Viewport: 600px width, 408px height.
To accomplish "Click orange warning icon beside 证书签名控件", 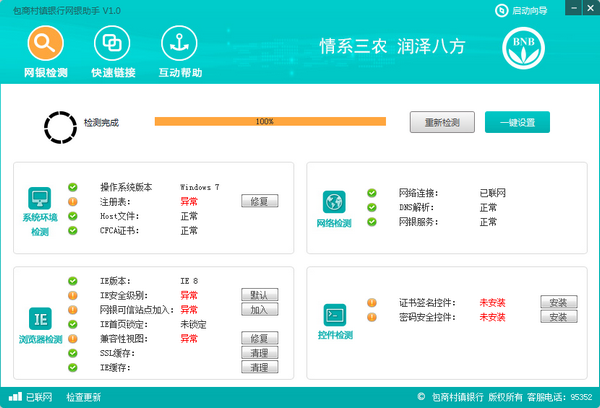I will pos(372,303).
